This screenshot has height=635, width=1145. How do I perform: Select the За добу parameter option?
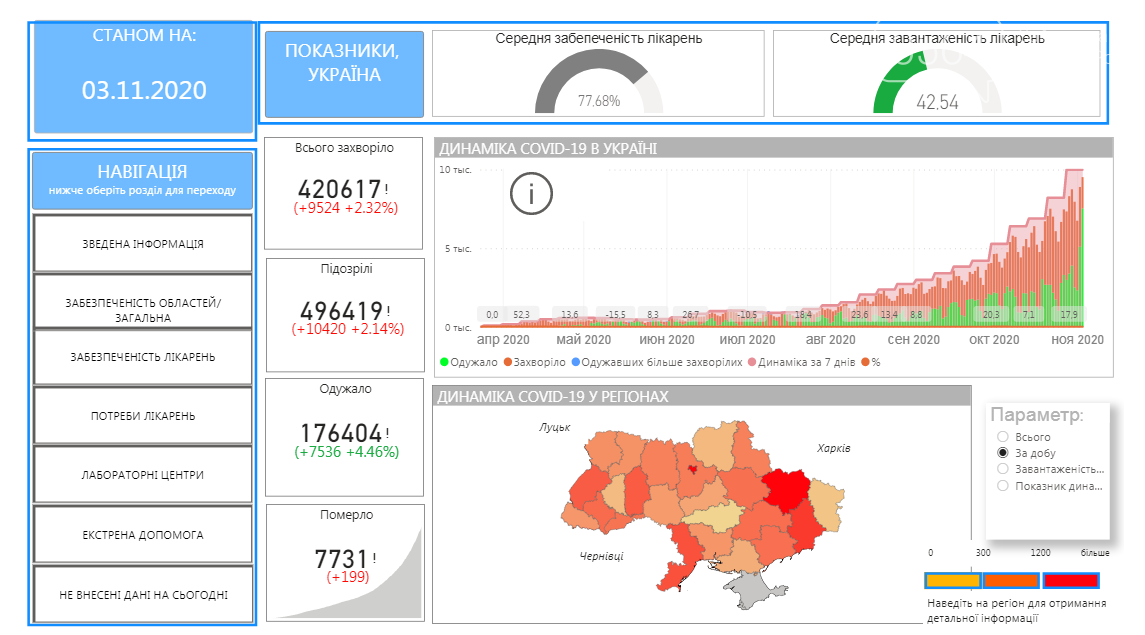(x=1002, y=453)
